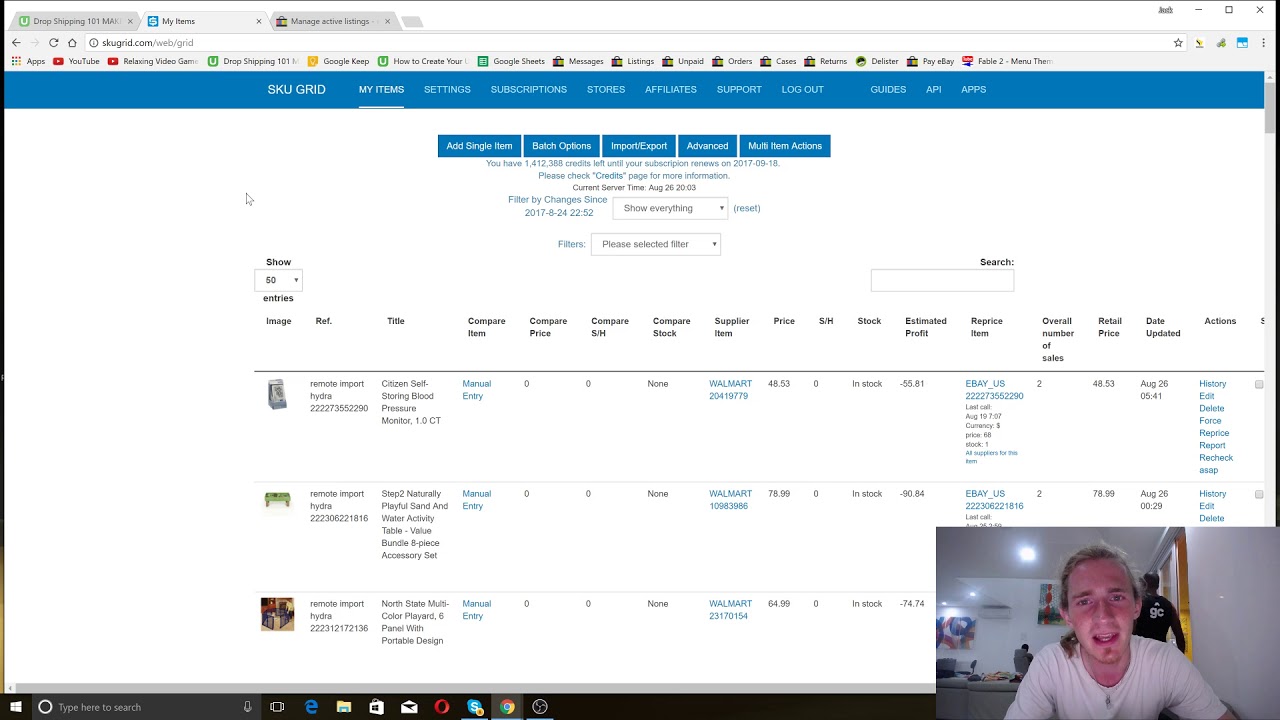Viewport: 1280px width, 720px height.
Task: Open the Relaxing Video Game bookmark
Action: point(153,61)
